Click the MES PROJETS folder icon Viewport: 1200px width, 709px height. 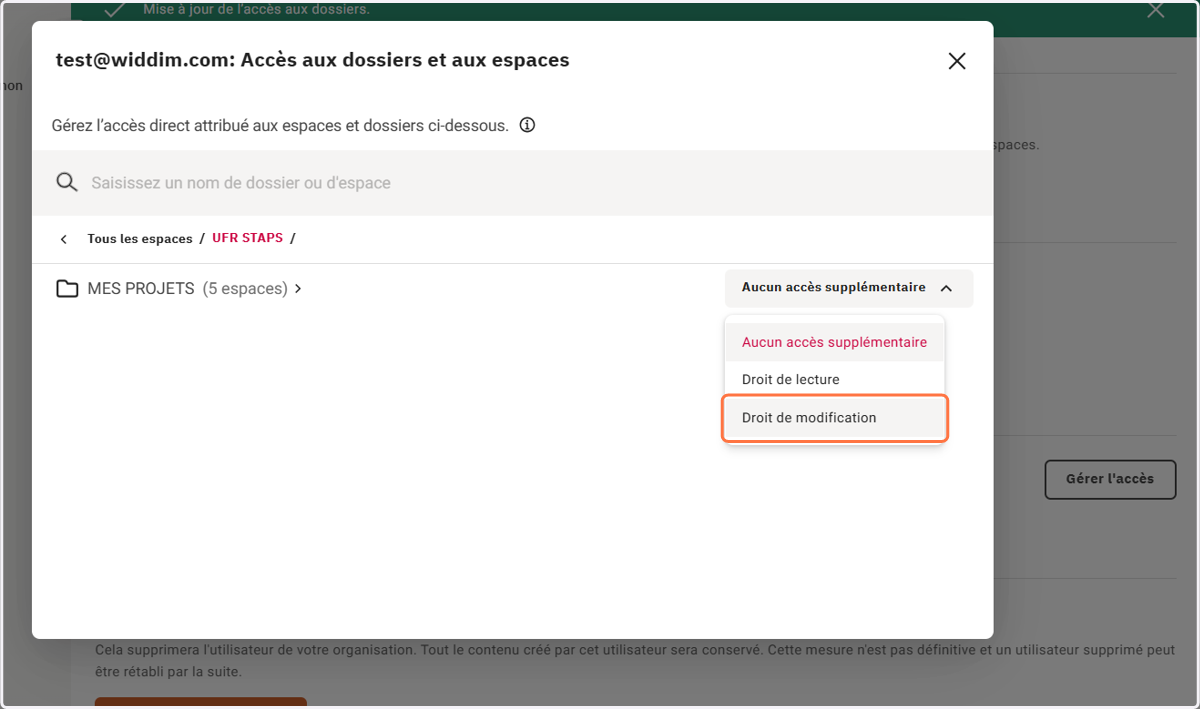[67, 289]
